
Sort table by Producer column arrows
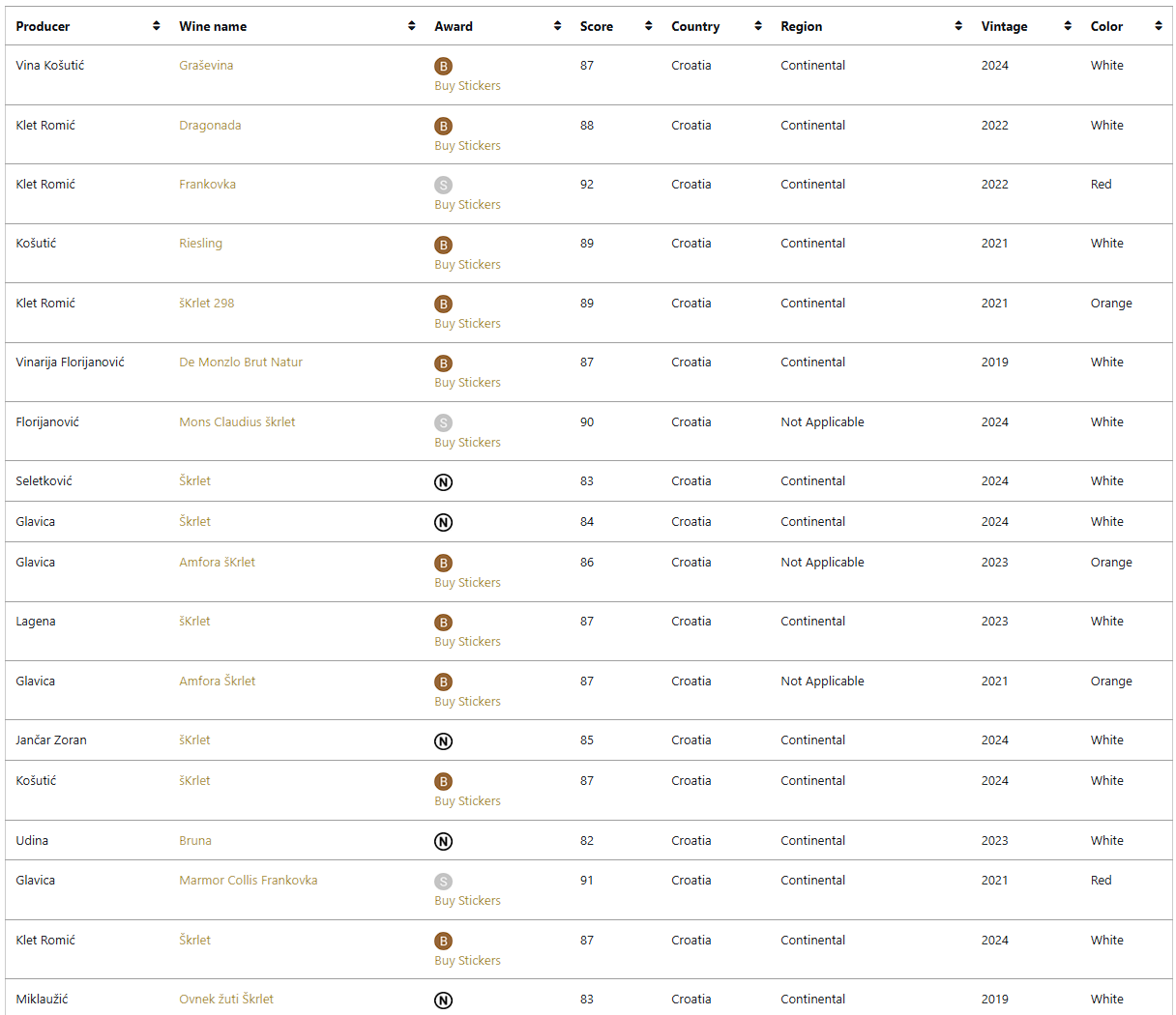point(157,26)
